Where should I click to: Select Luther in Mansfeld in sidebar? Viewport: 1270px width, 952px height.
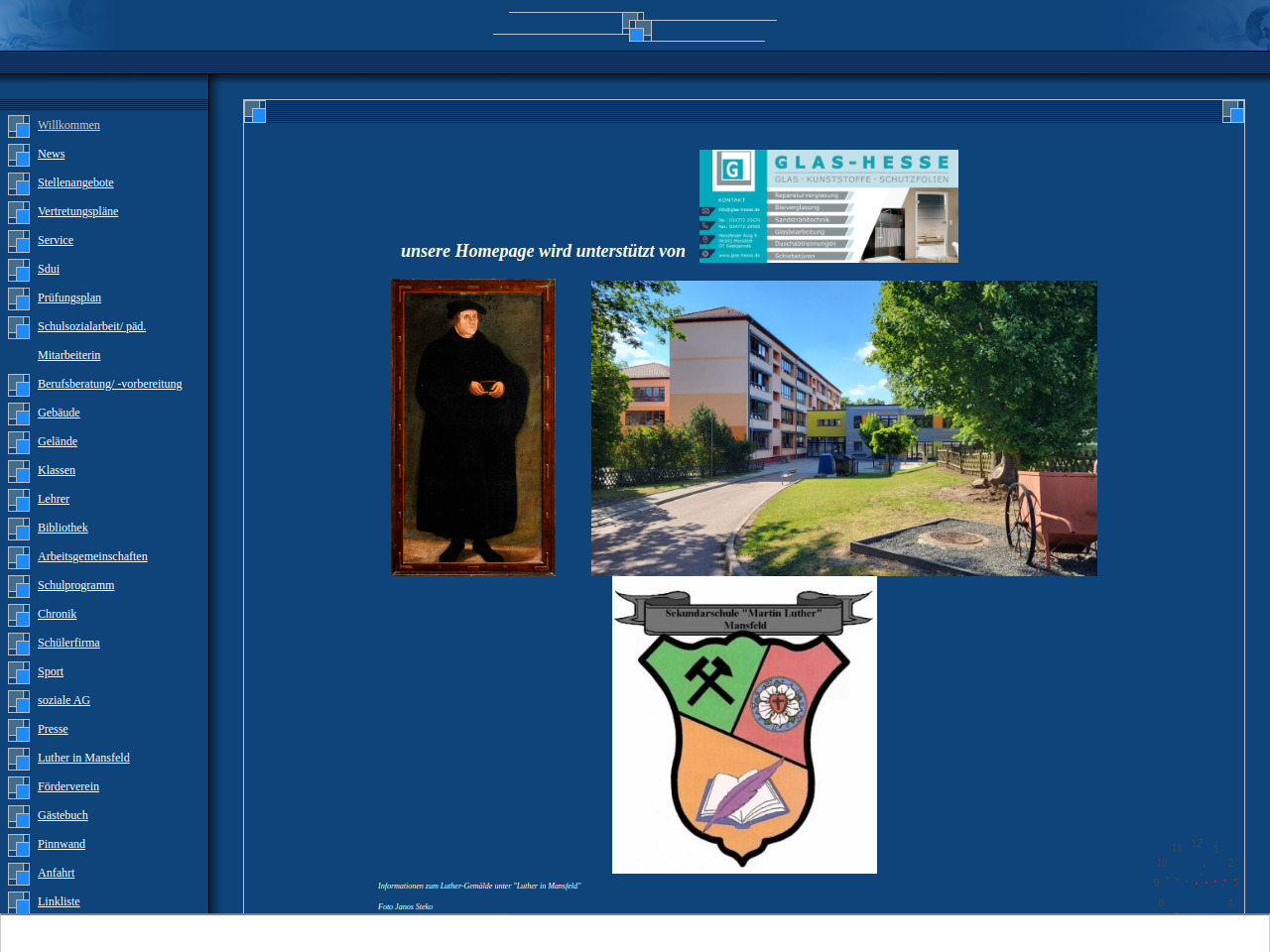[83, 758]
